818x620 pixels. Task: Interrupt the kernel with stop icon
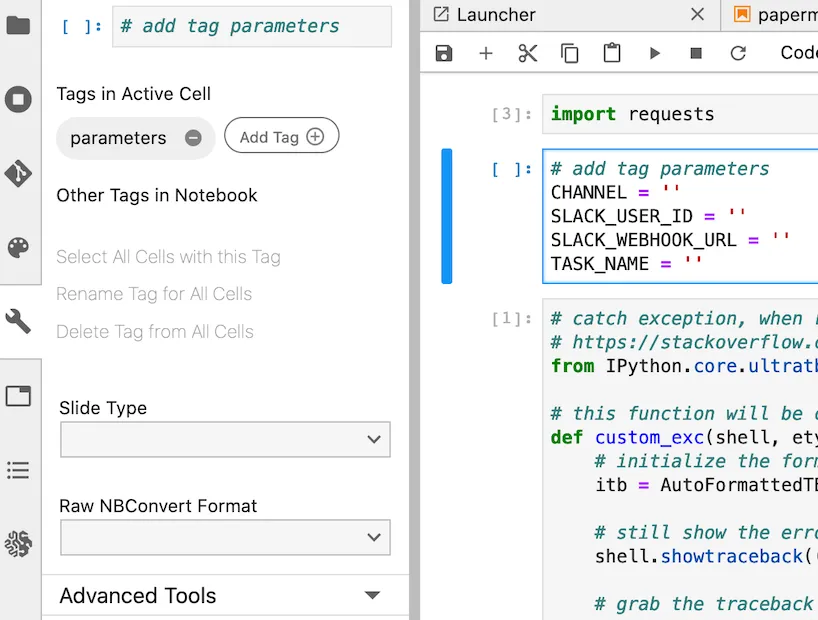point(696,53)
